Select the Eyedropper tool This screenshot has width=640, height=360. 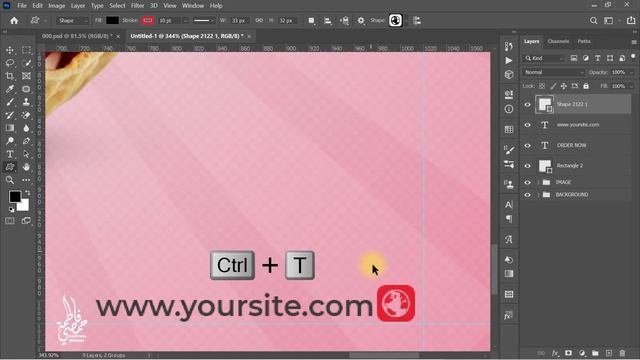[x=10, y=89]
